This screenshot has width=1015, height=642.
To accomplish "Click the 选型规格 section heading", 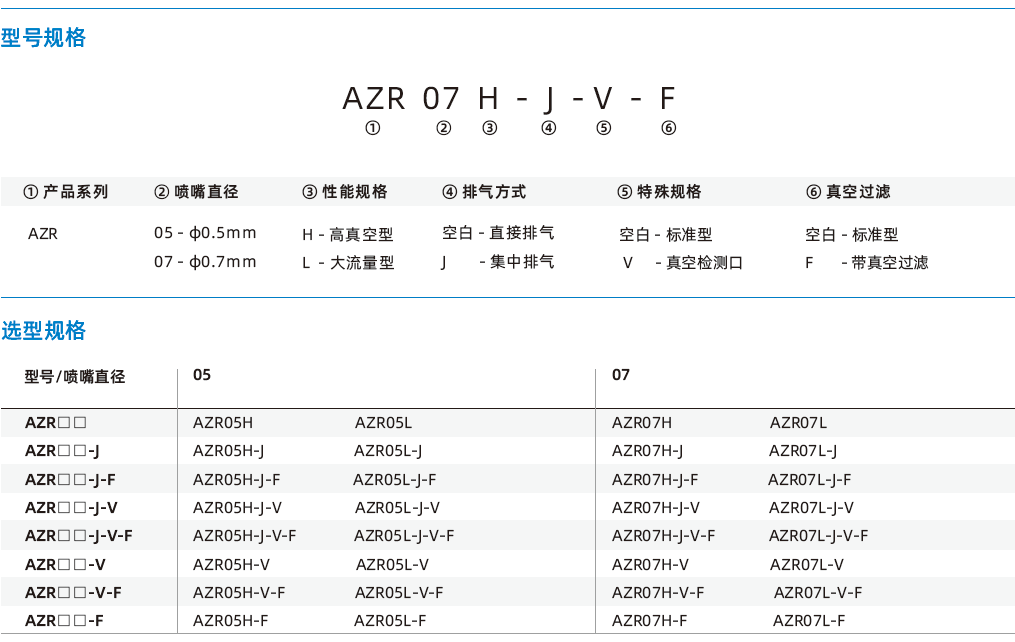I will [x=43, y=331].
